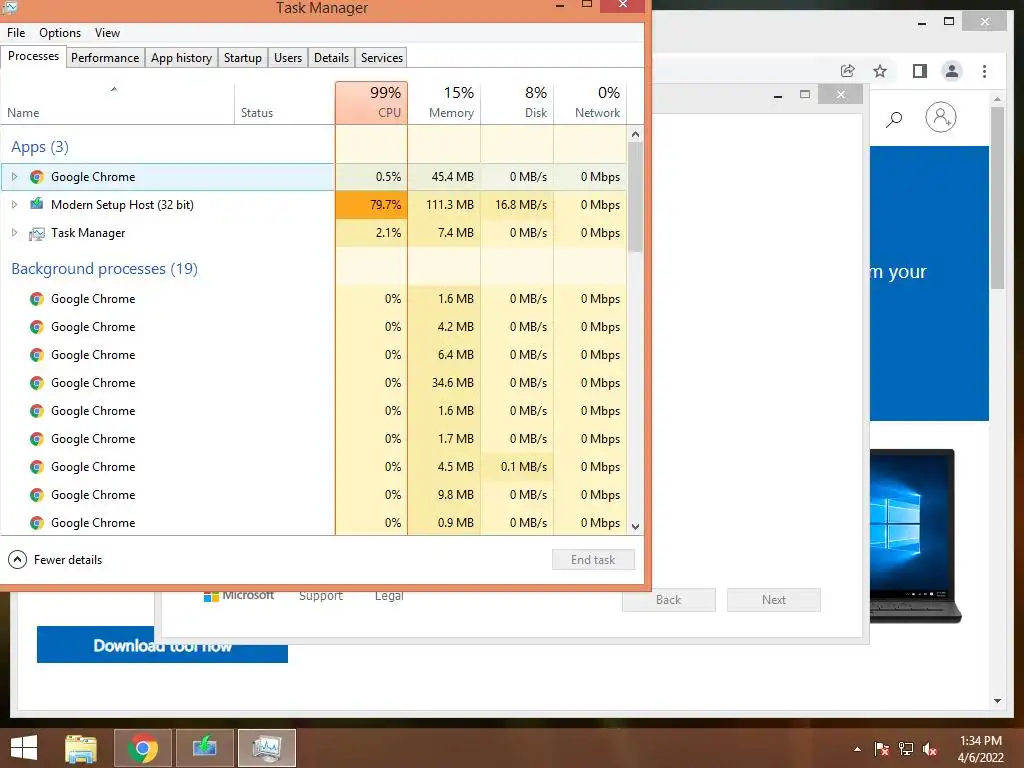Collapse view with Fewer details arrow
The width and height of the screenshot is (1024, 768).
pos(18,560)
